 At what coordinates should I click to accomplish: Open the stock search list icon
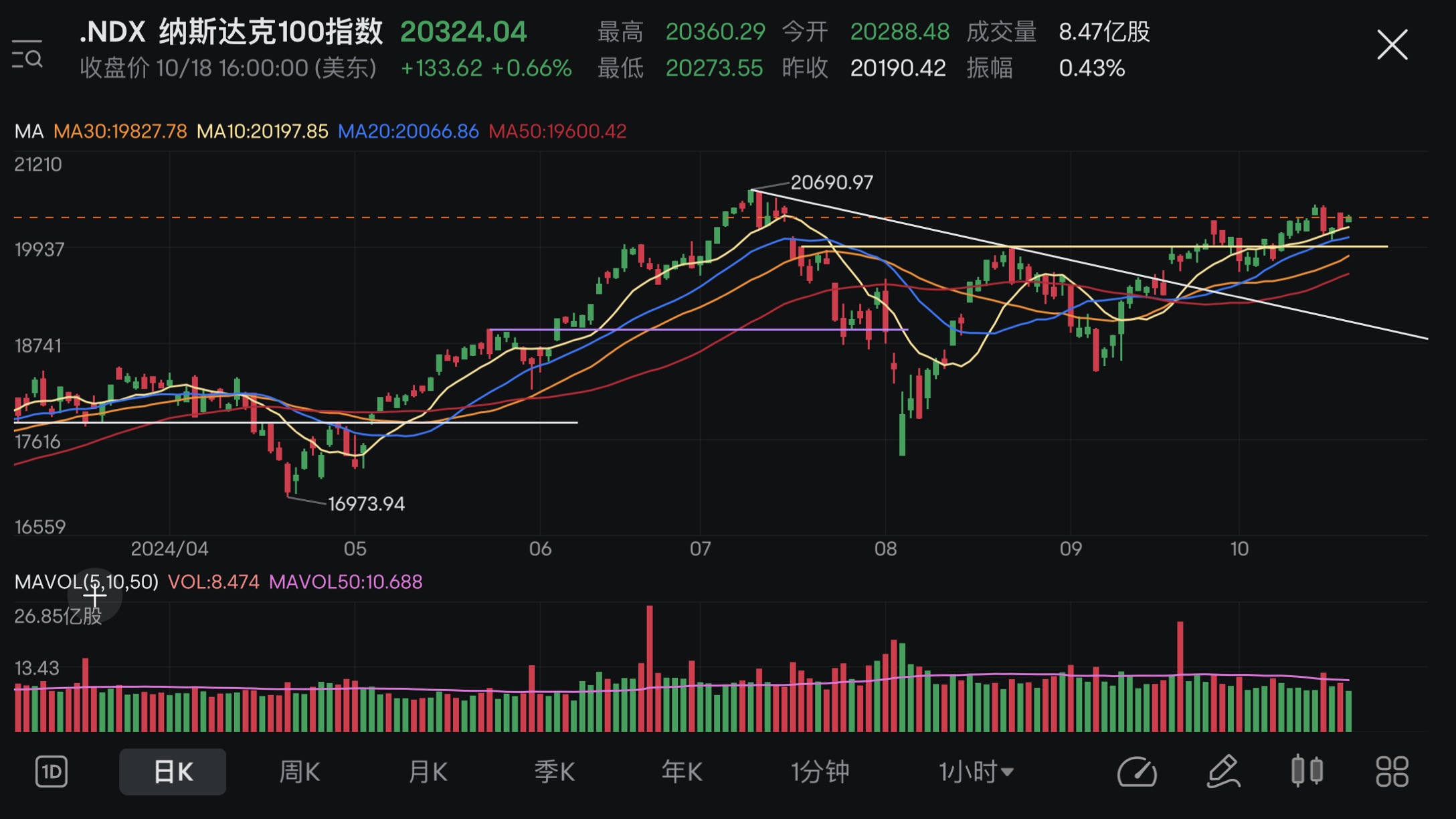click(x=27, y=54)
